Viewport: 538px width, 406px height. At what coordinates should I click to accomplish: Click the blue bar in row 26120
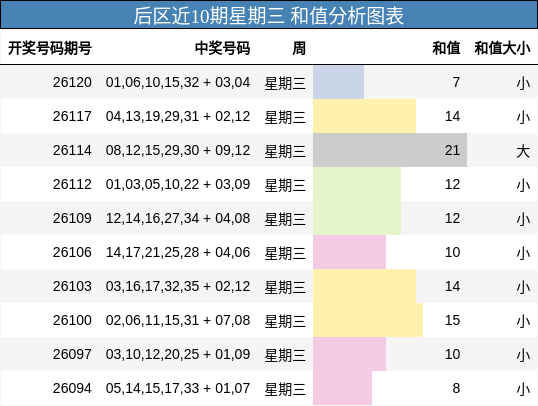pos(338,82)
